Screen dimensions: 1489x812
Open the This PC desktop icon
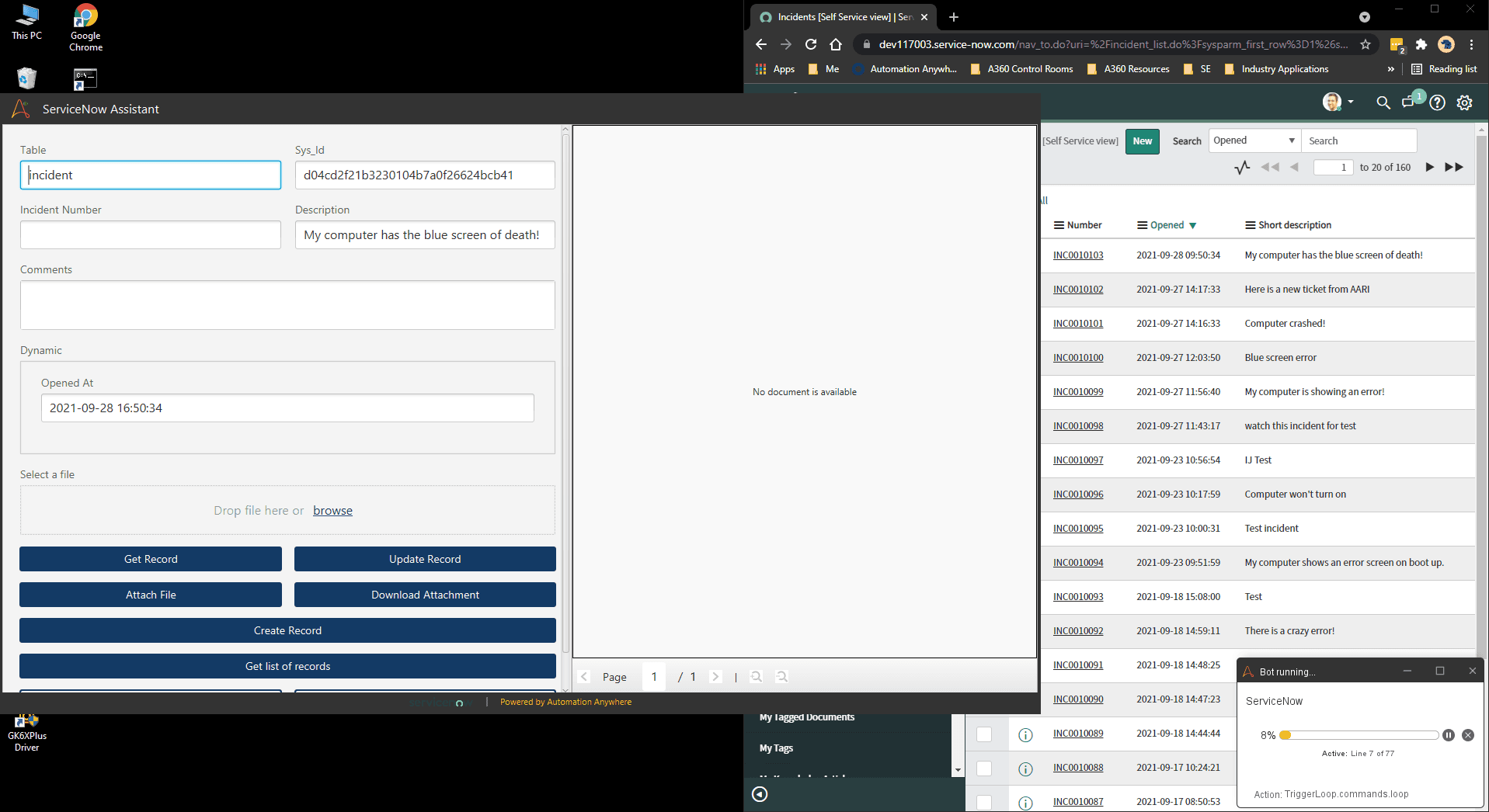[27, 22]
